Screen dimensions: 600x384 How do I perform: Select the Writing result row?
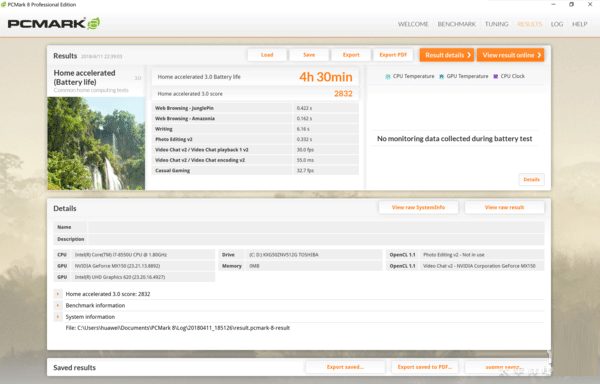[255, 129]
